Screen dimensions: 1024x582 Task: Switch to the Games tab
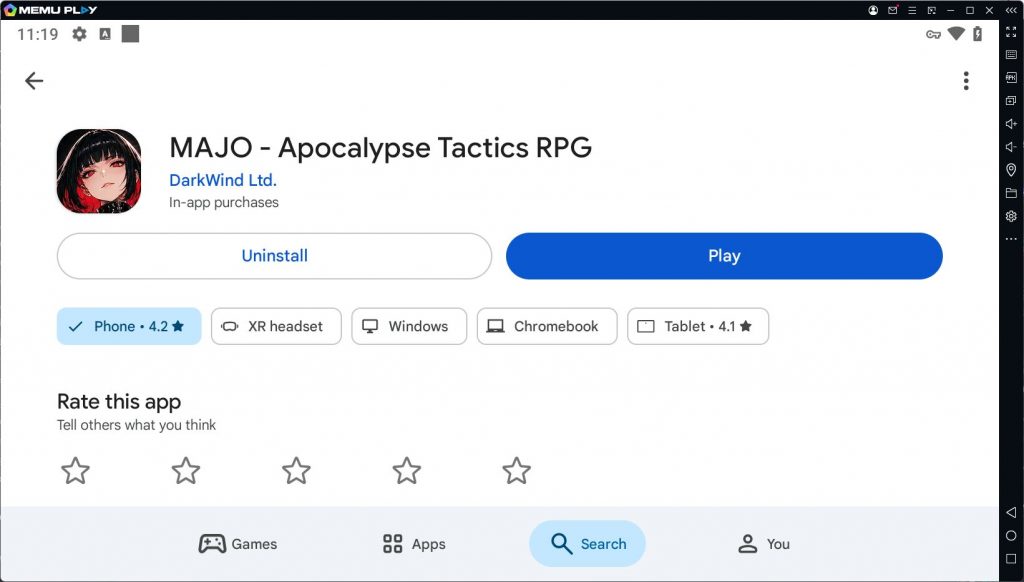[238, 543]
